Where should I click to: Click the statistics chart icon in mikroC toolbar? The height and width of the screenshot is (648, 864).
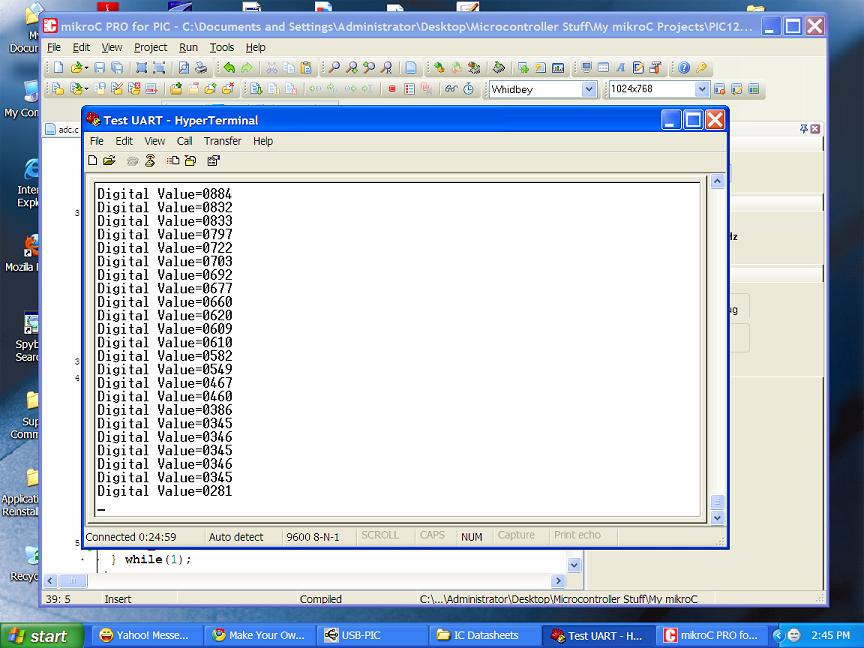[558, 68]
